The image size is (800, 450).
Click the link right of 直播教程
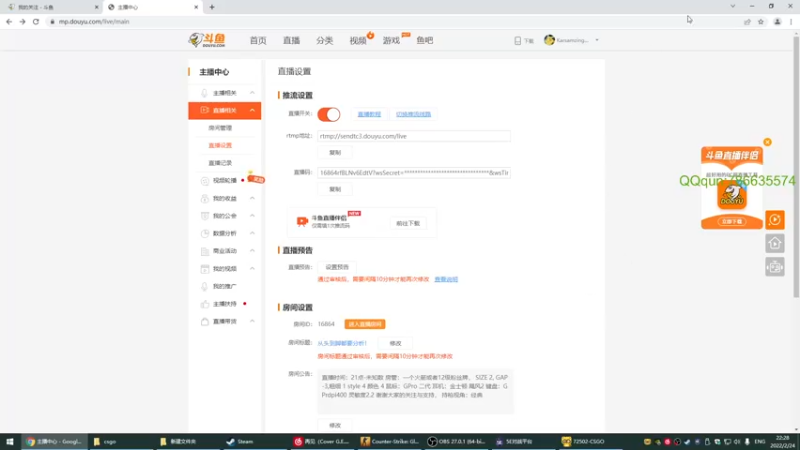tap(413, 114)
